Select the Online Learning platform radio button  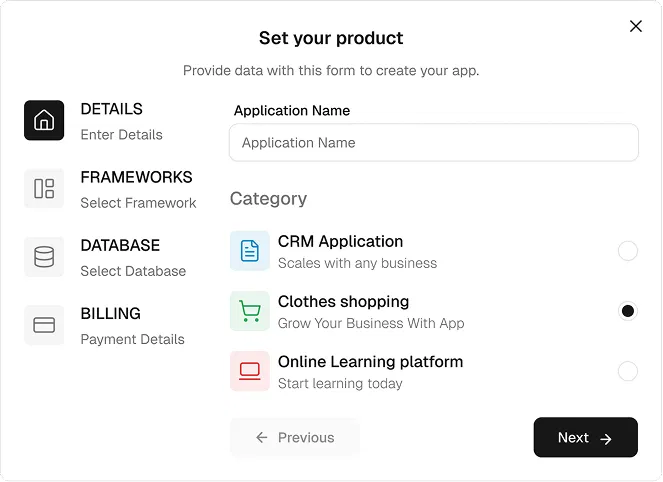point(627,371)
